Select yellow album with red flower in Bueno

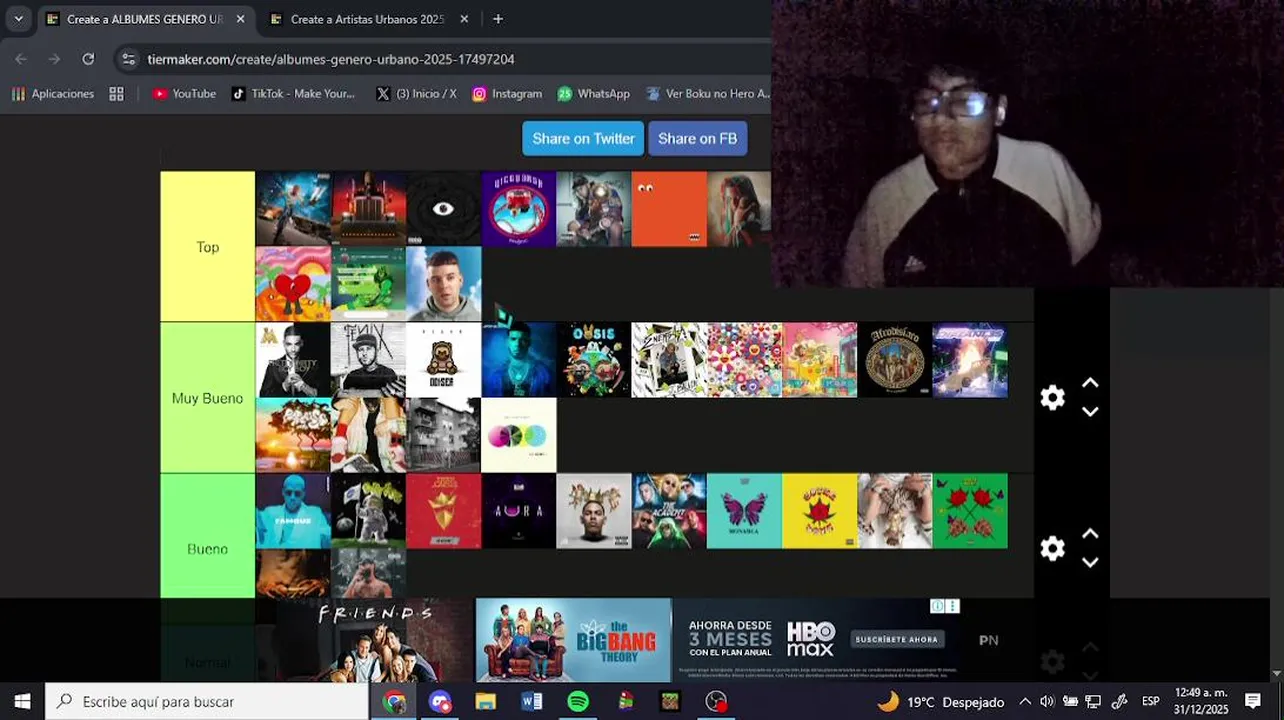(x=820, y=511)
